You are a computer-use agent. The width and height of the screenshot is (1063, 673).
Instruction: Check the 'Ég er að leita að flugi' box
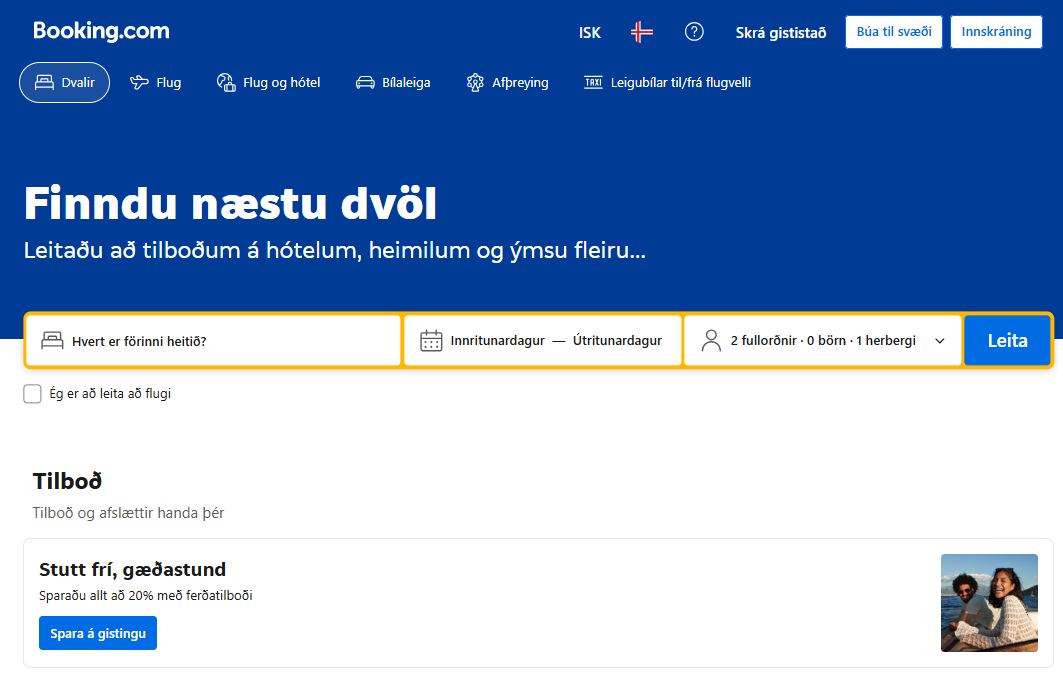[x=32, y=394]
